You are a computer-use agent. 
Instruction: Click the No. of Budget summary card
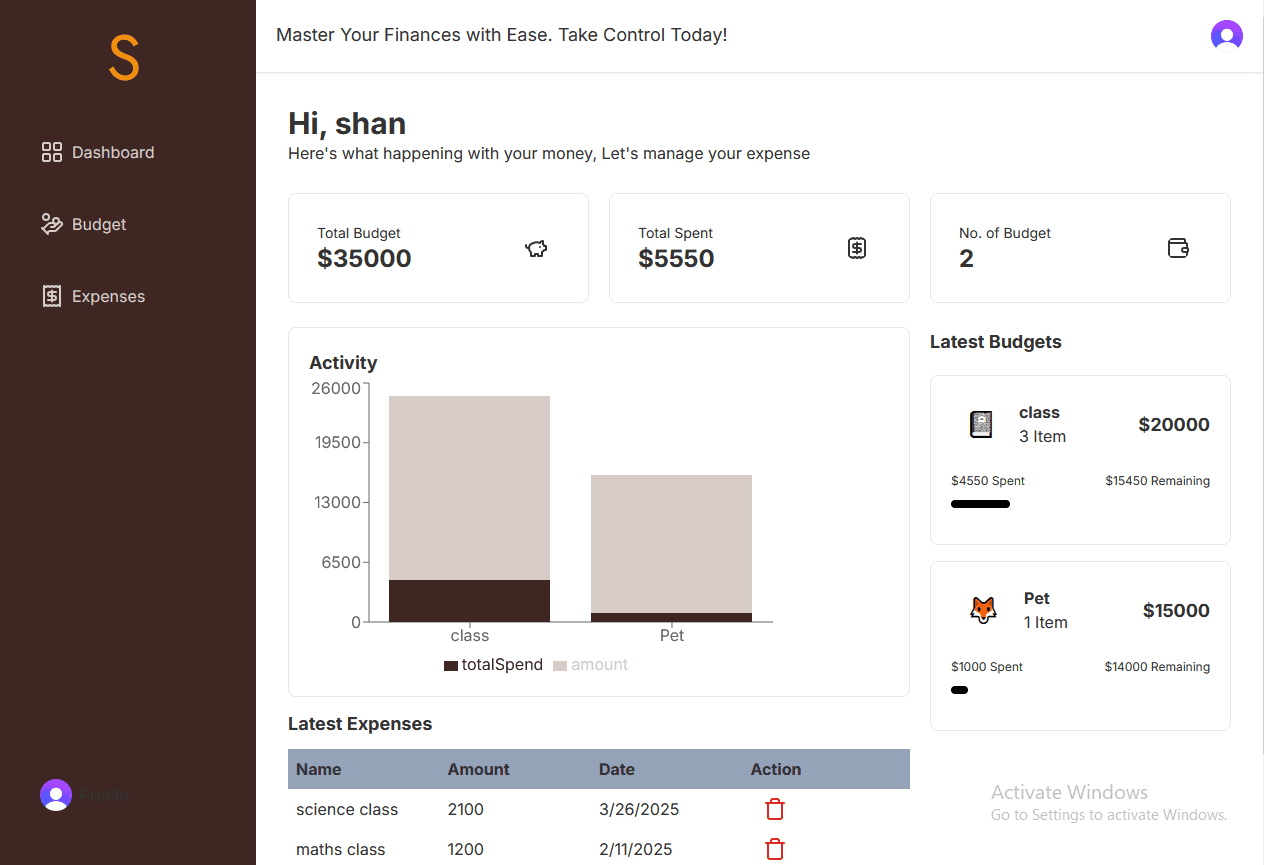click(x=1080, y=248)
